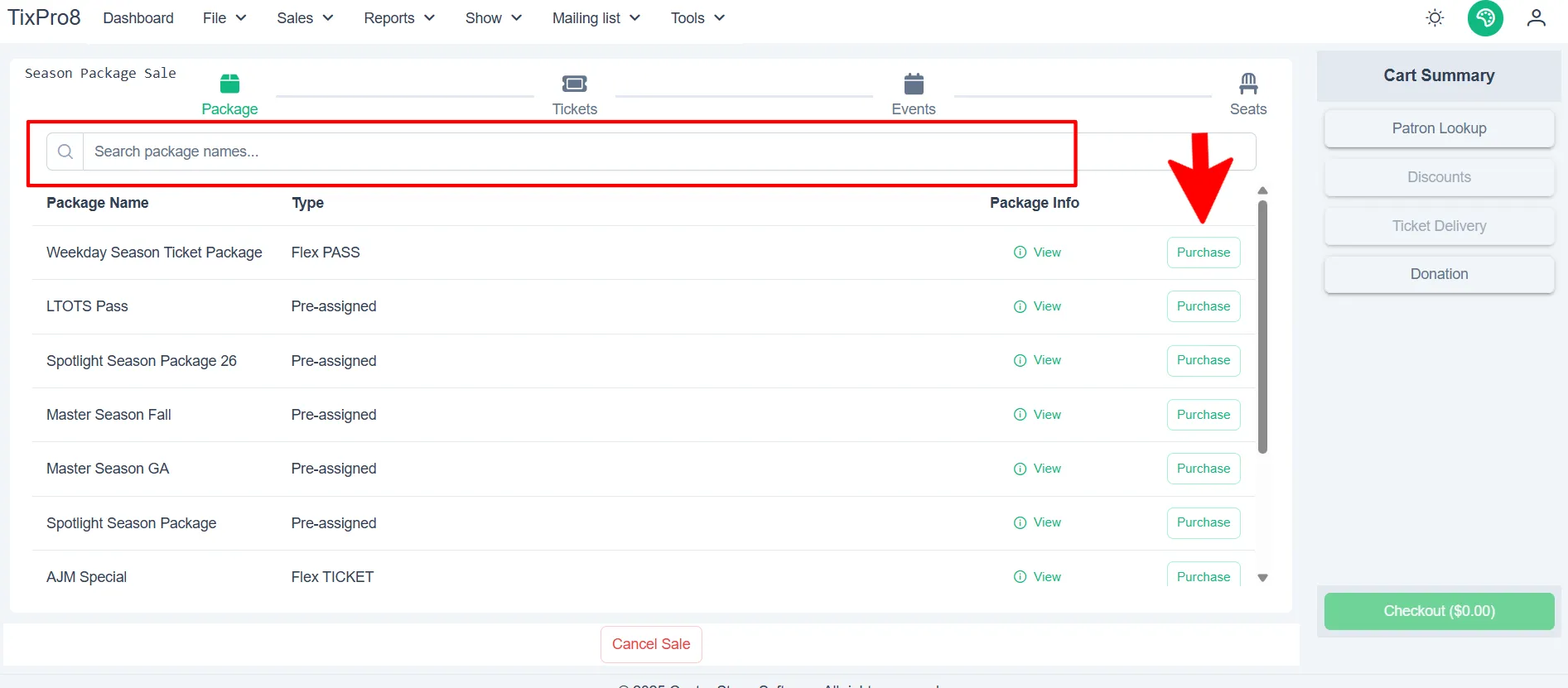Expand the Sales menu dropdown
The width and height of the screenshot is (1568, 688).
pos(305,18)
